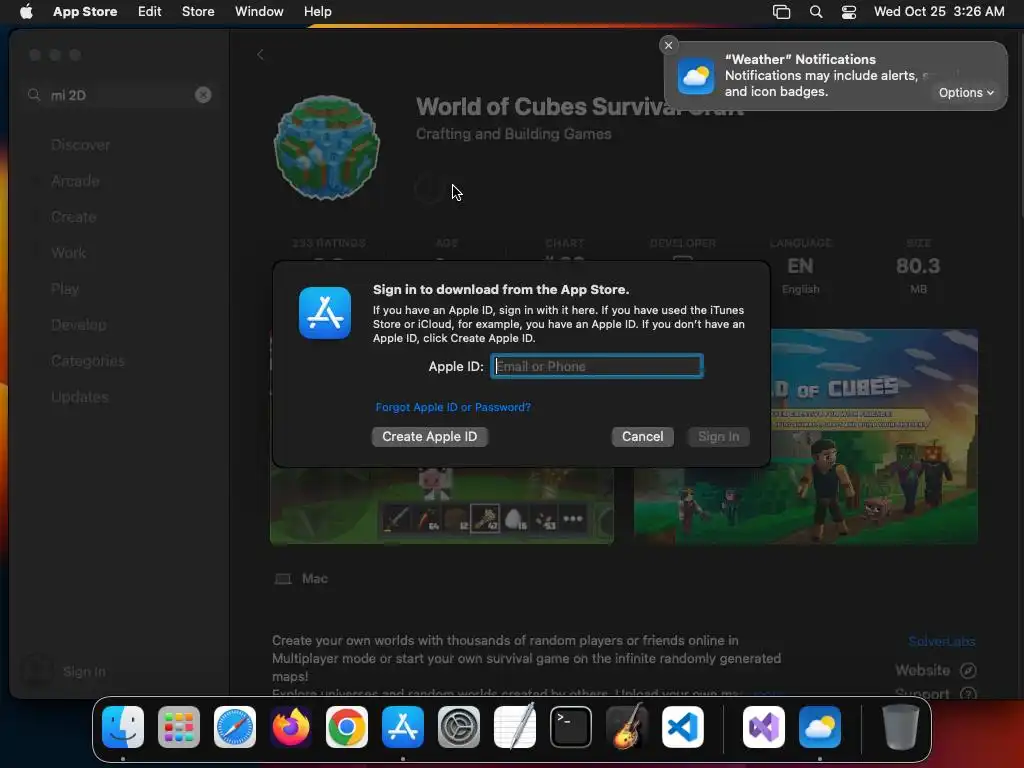Select Categories in the sidebar
1024x768 pixels.
[88, 360]
